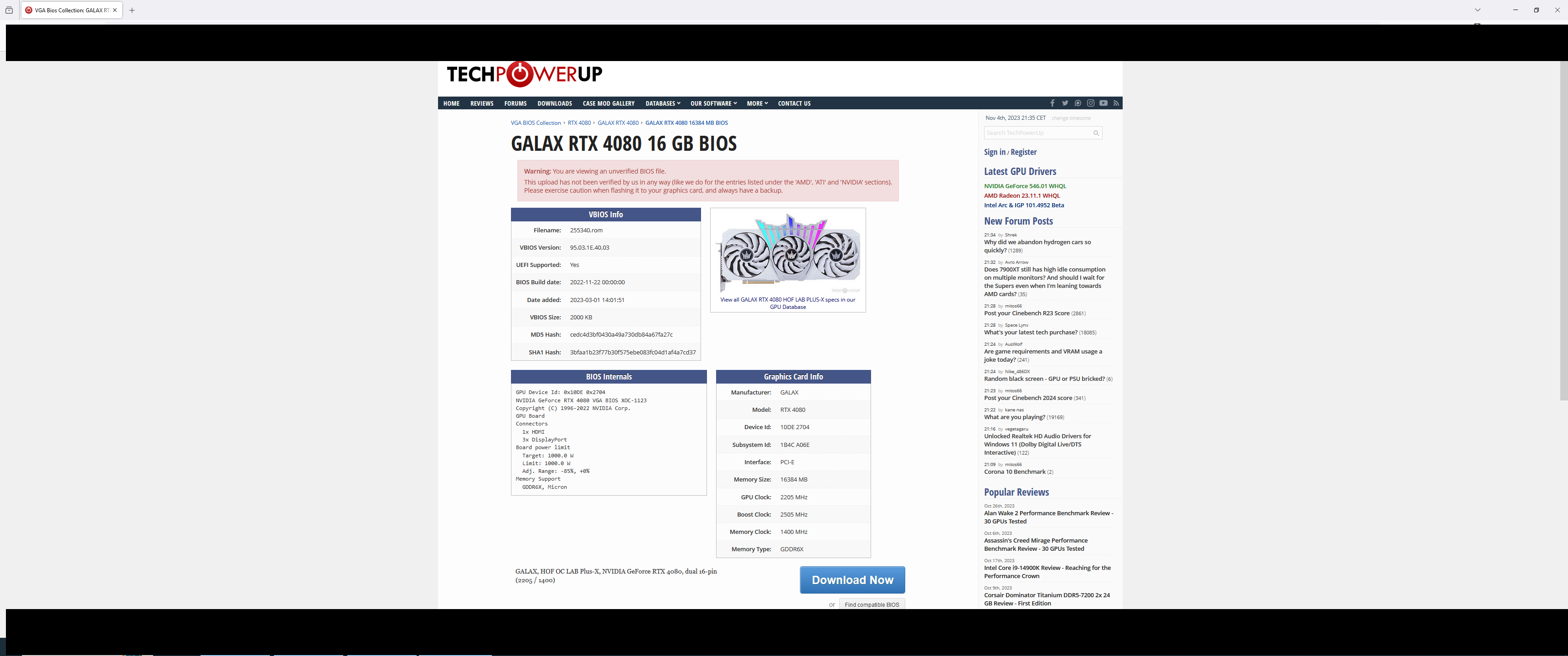Click the change timezone link
1568x656 pixels.
click(x=1071, y=118)
